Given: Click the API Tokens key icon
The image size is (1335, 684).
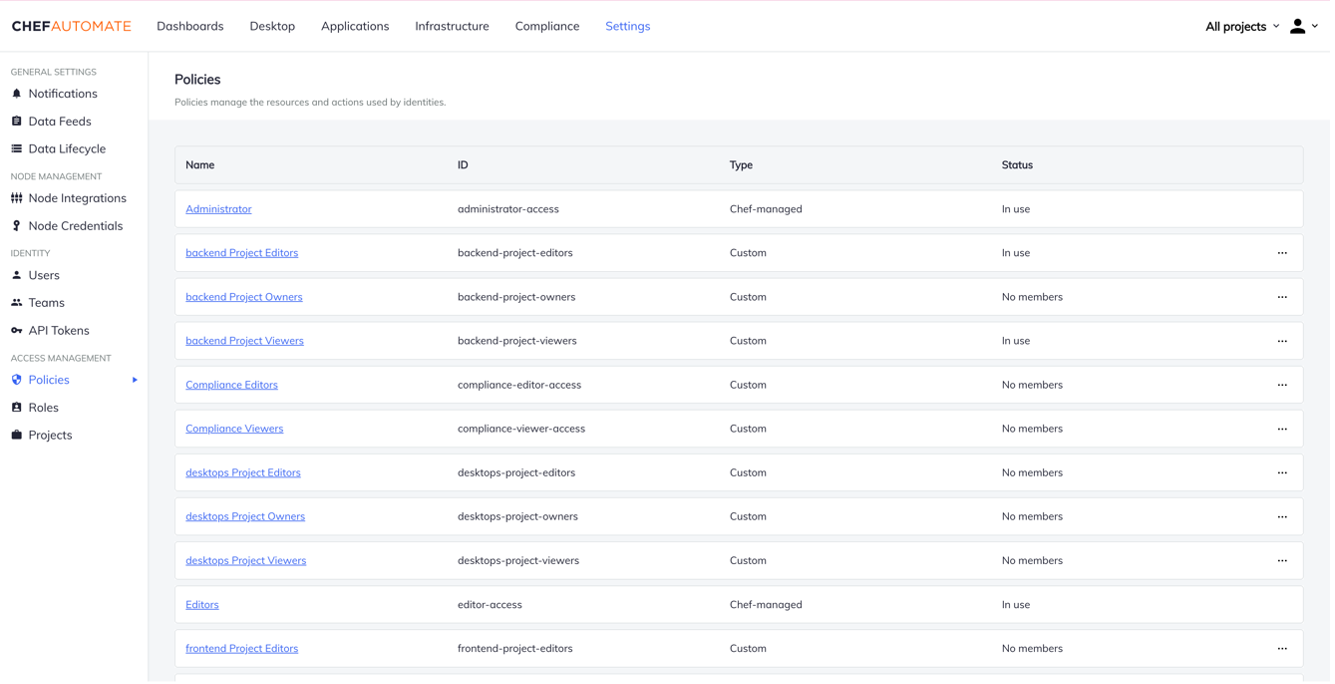Looking at the screenshot, I should 16,331.
